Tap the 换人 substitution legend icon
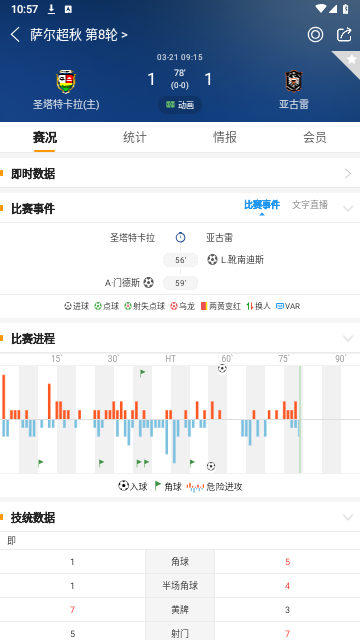This screenshot has height=640, width=360. point(250,306)
